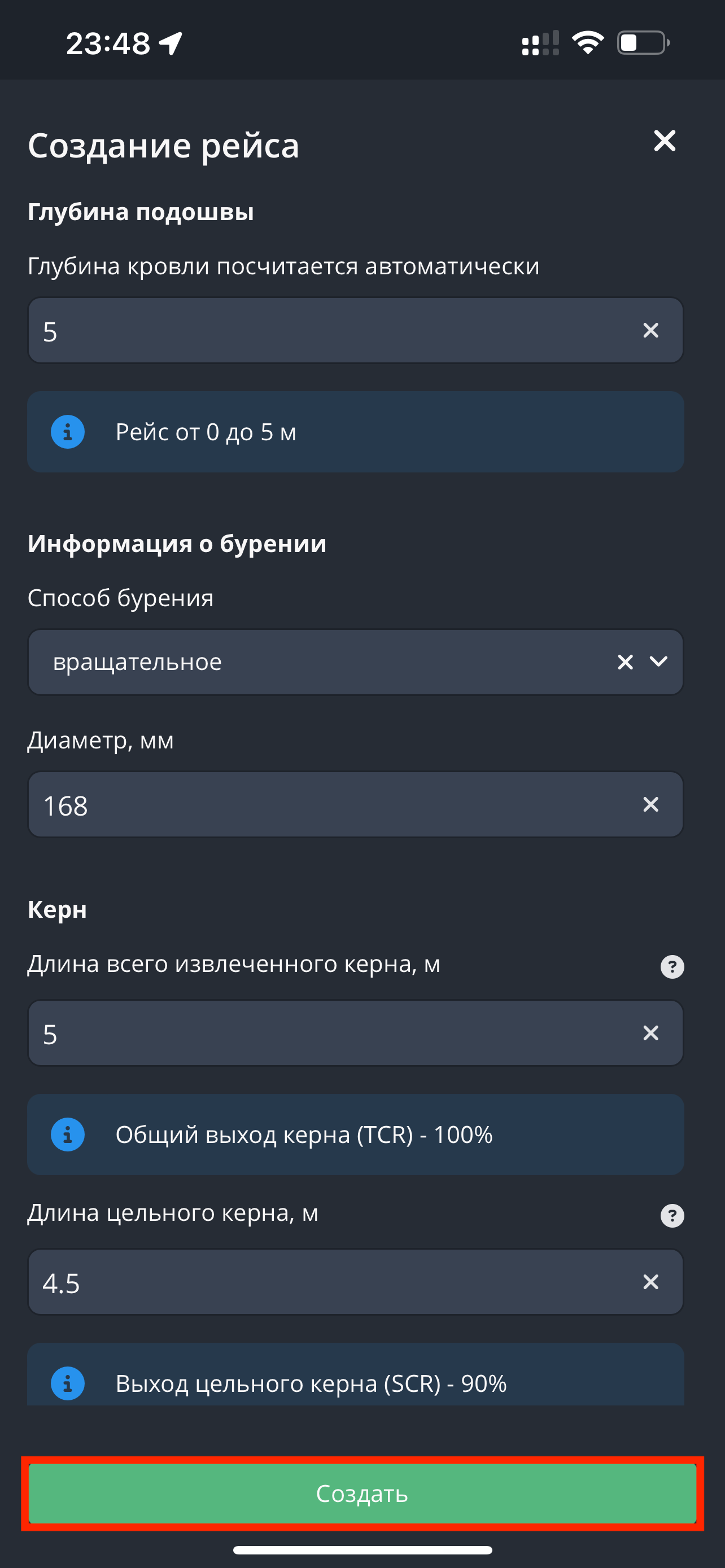Edit the extracted core length field

coord(329,1033)
